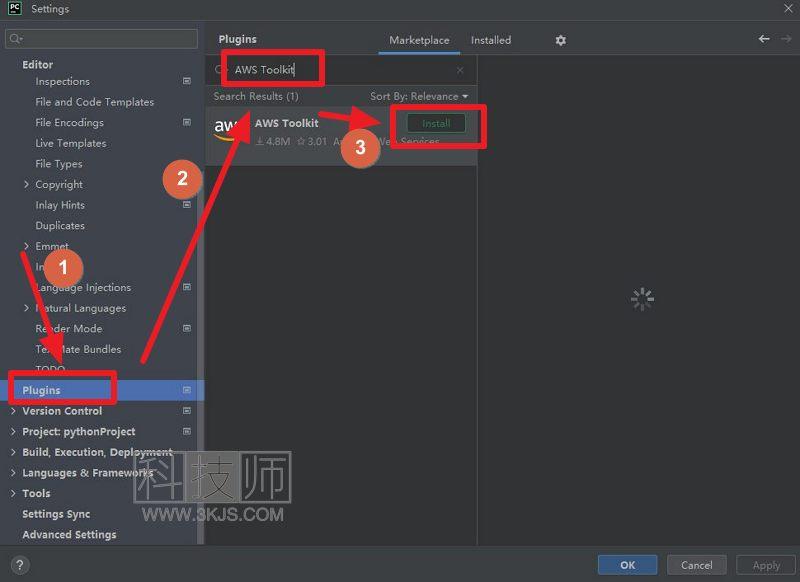Expand the Copyright tree node

pyautogui.click(x=26, y=184)
